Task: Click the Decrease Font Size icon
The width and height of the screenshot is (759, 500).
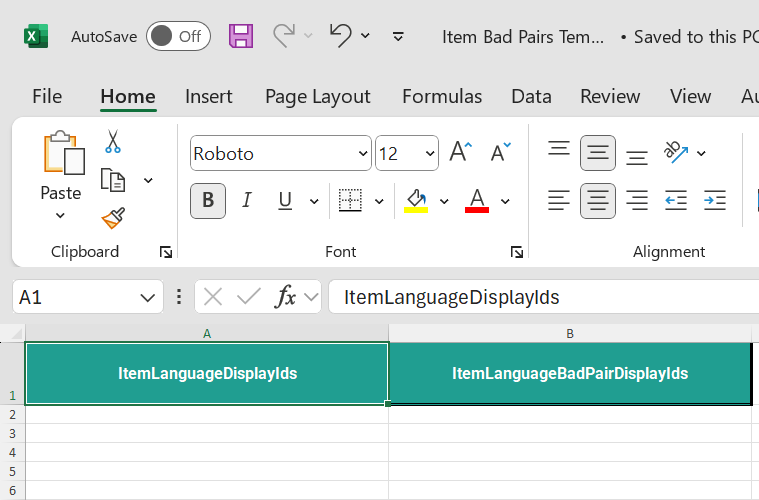Action: 500,153
